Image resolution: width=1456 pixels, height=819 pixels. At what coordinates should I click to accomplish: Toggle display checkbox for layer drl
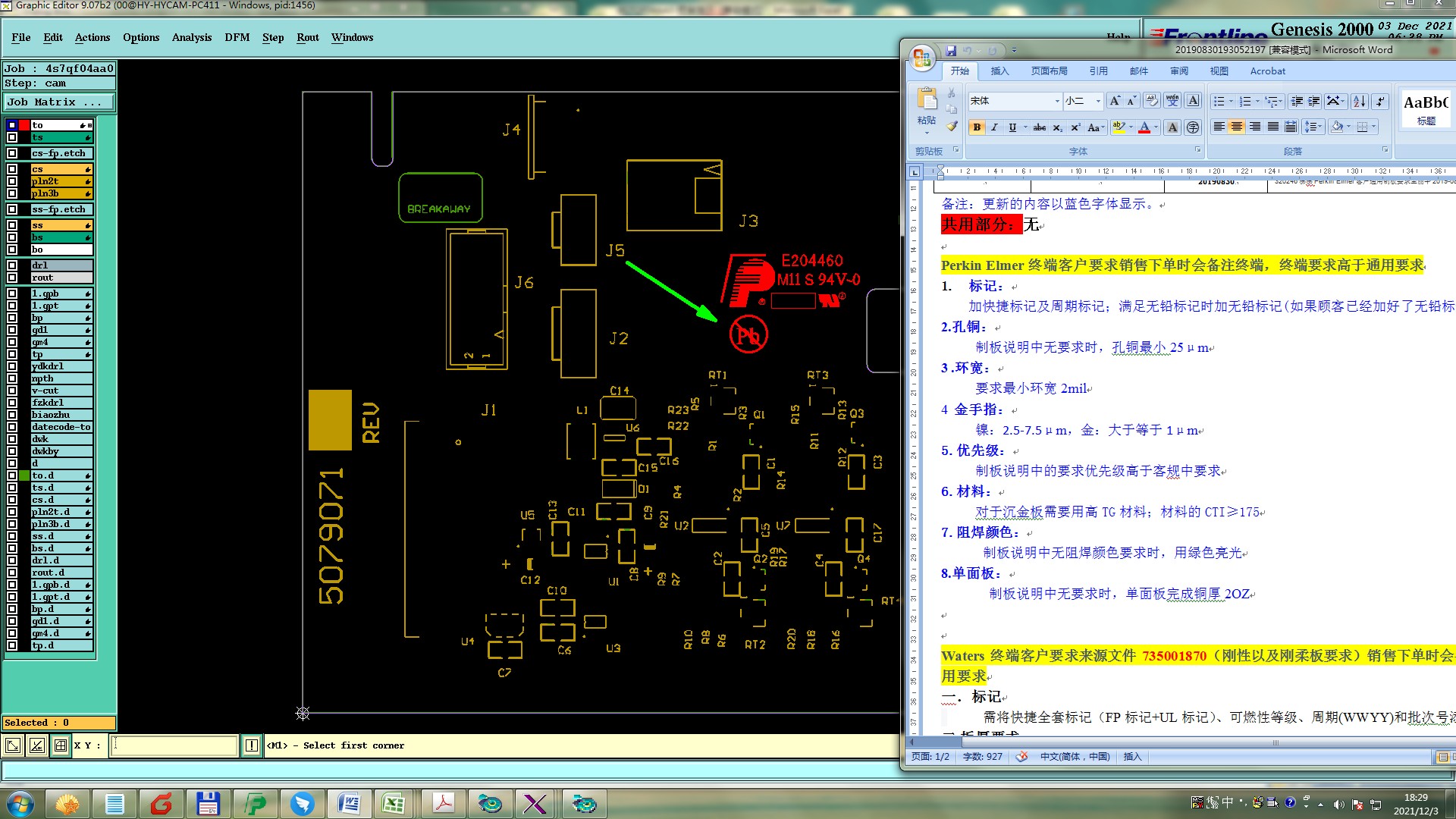pos(12,265)
